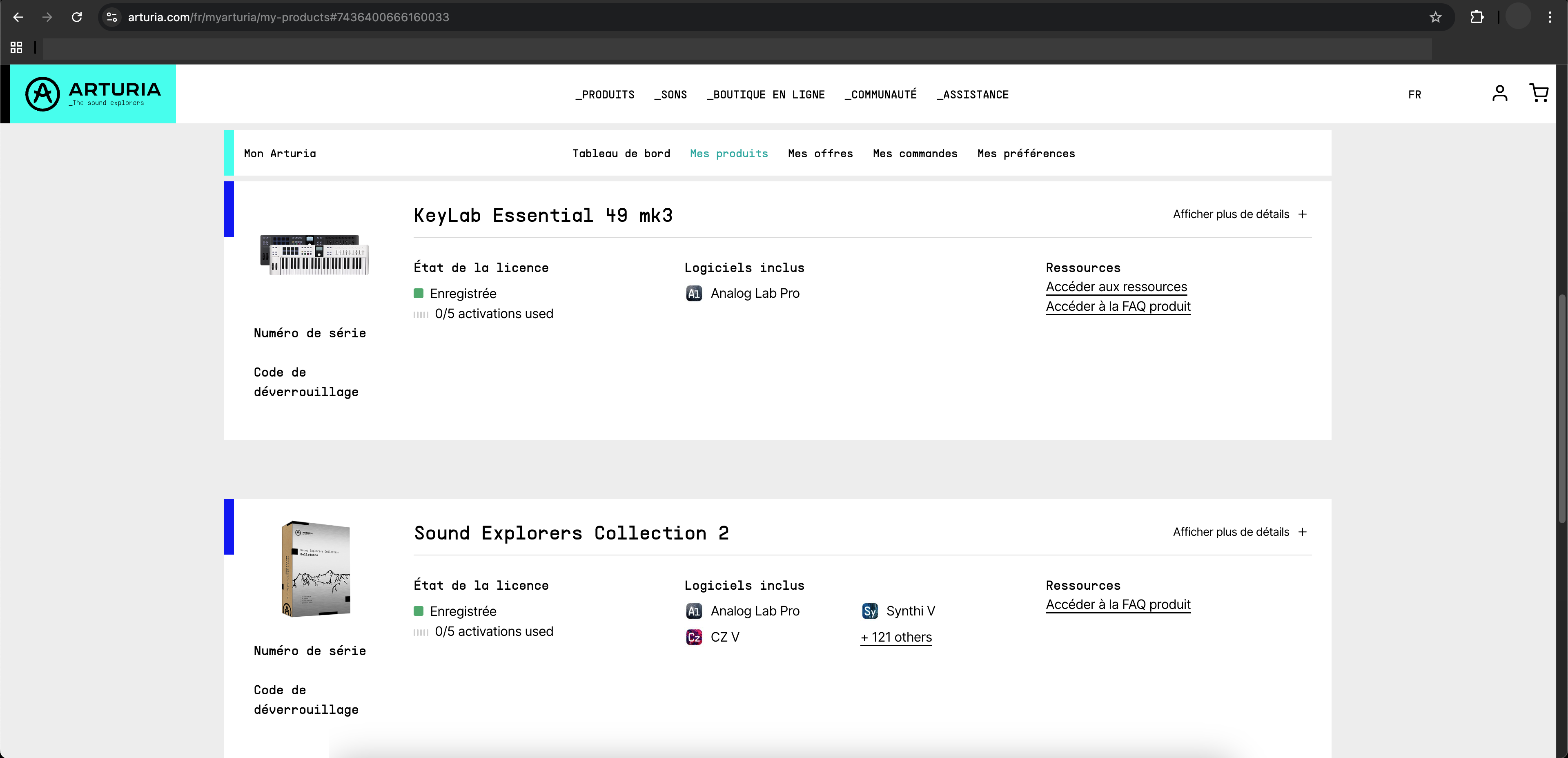Open the browser apps grid icon
Viewport: 1568px width, 758px height.
click(x=16, y=47)
